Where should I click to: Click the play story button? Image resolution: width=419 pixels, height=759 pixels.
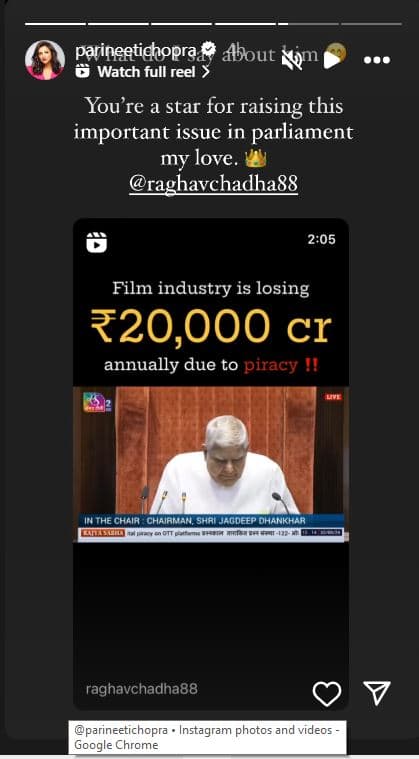pyautogui.click(x=332, y=60)
